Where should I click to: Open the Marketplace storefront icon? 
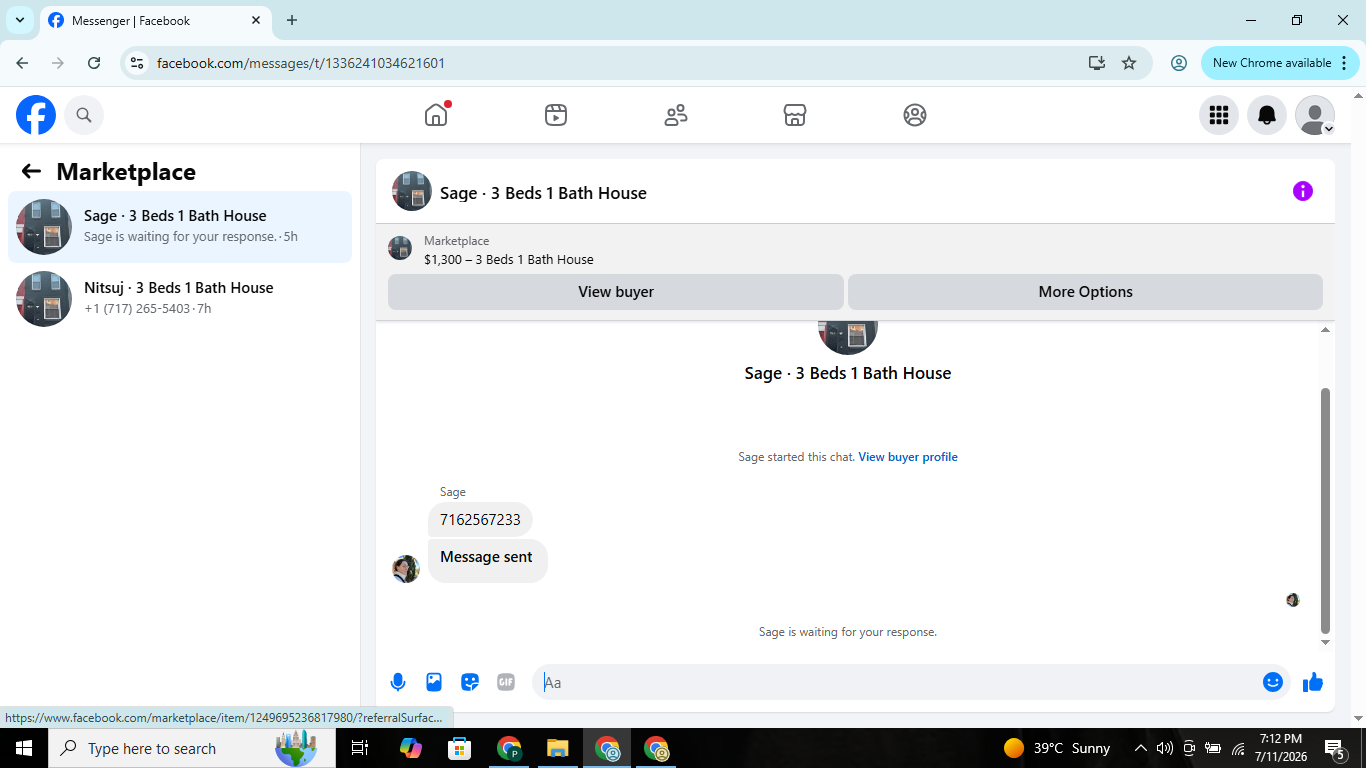(x=795, y=115)
